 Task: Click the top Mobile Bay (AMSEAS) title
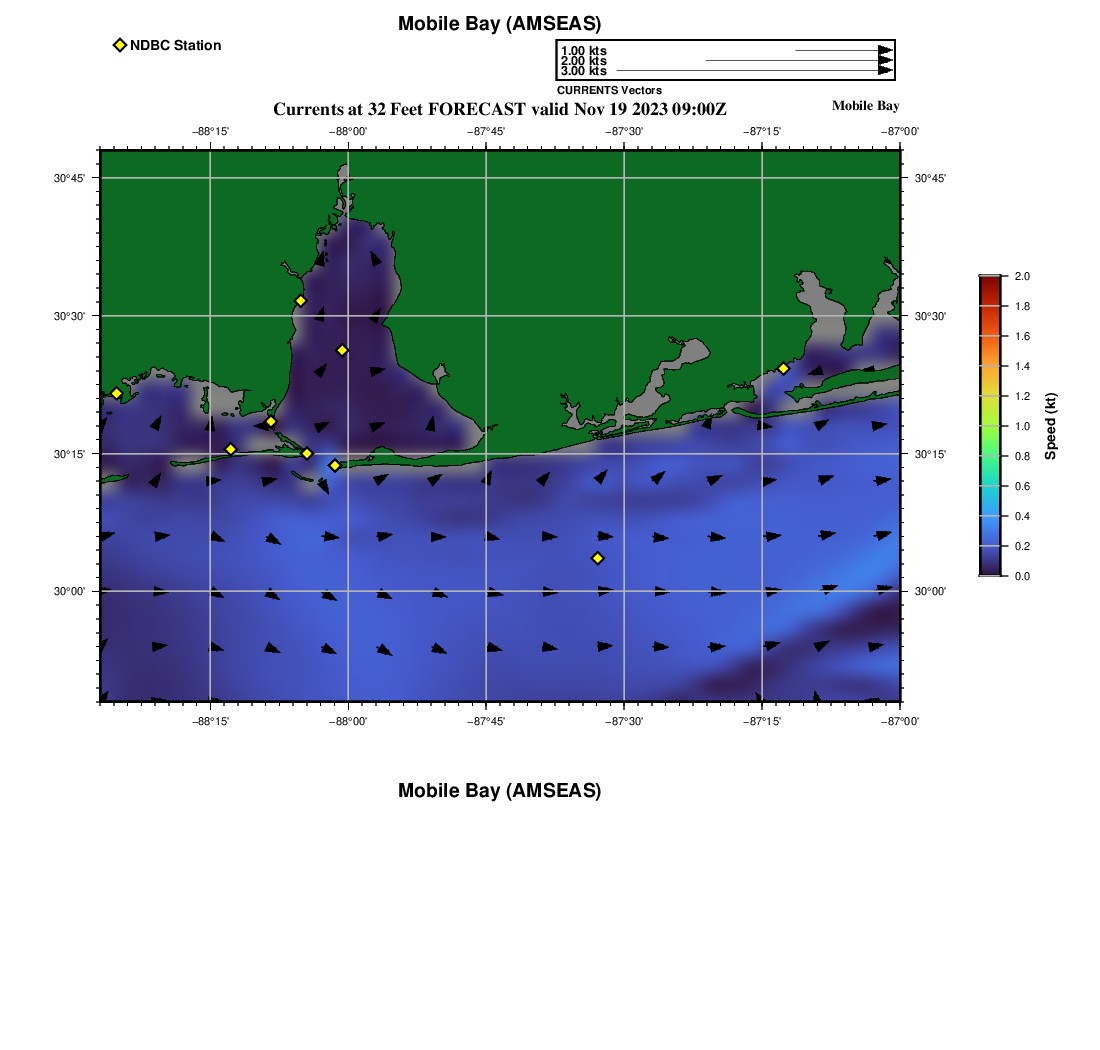tap(499, 24)
